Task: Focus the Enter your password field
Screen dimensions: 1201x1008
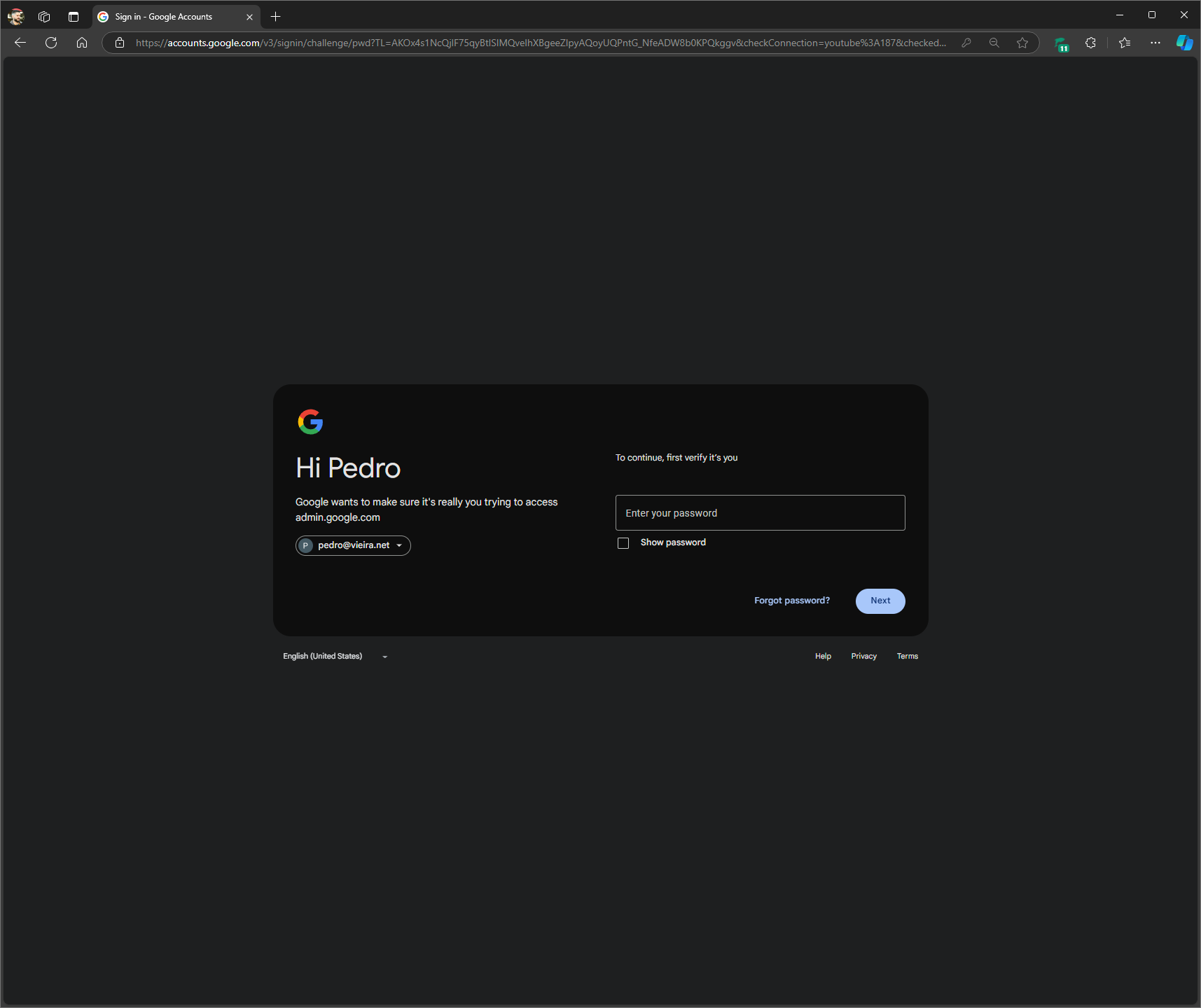Action: (x=760, y=513)
